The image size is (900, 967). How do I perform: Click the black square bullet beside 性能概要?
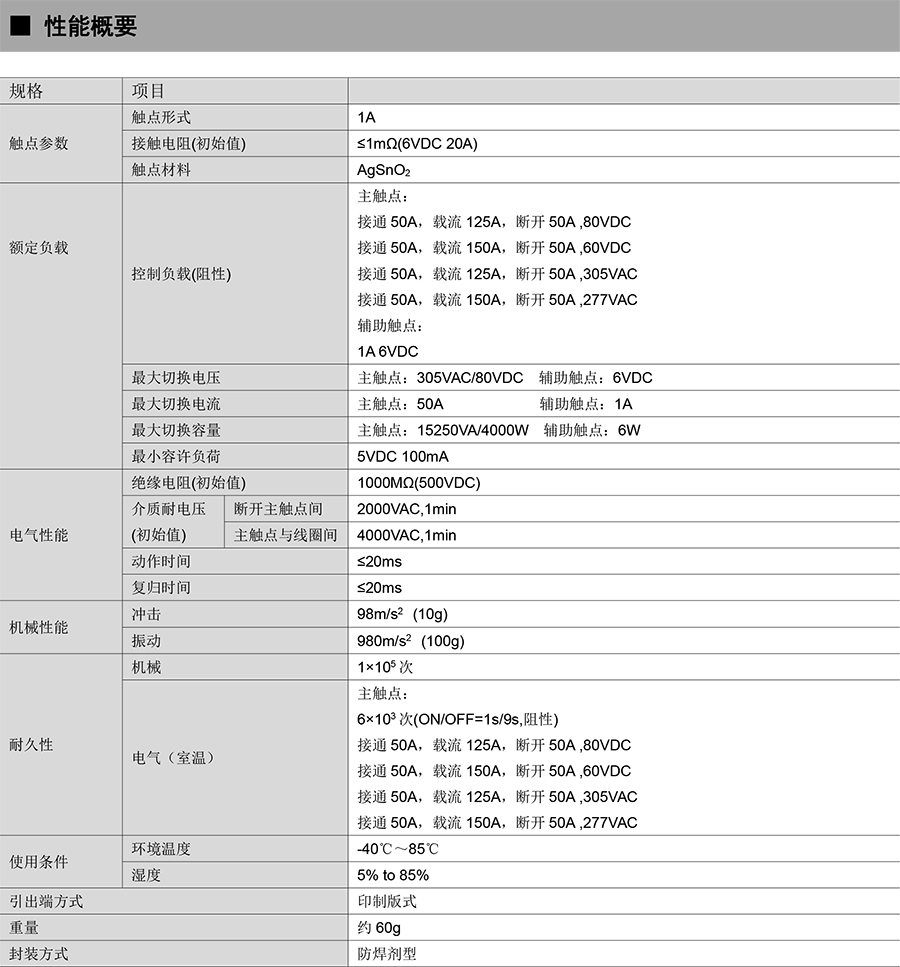[x=19, y=27]
